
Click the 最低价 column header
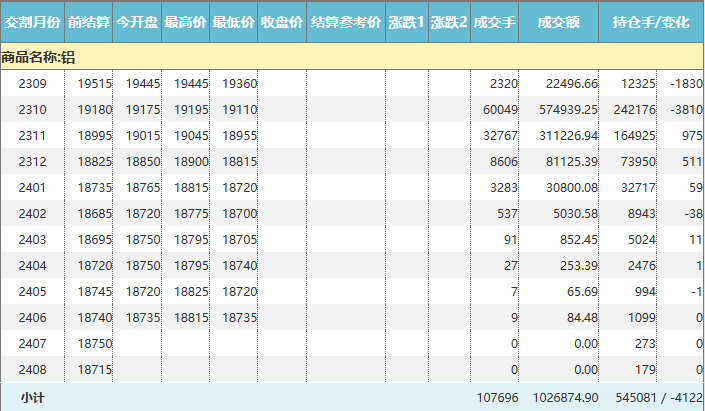pyautogui.click(x=233, y=21)
